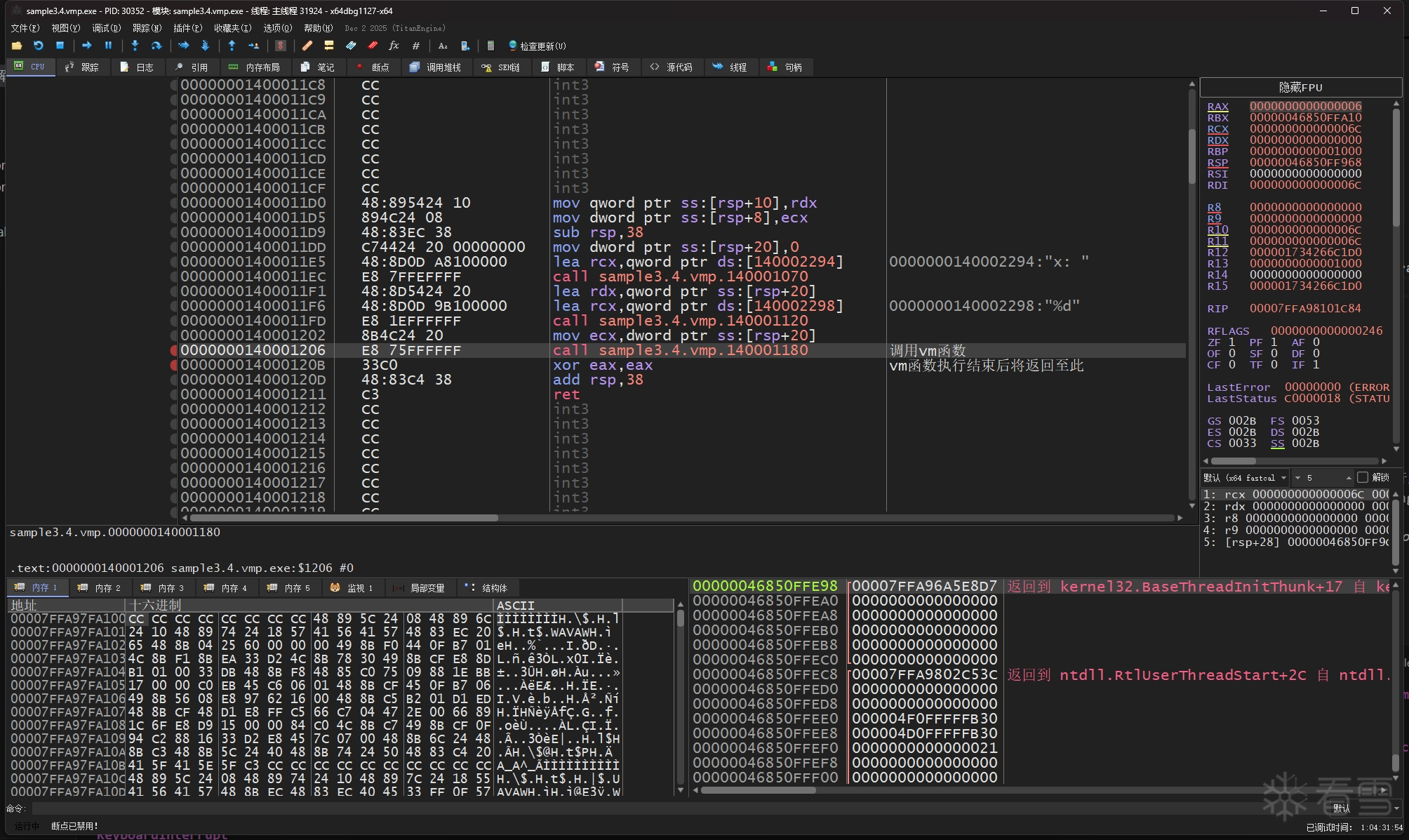The height and width of the screenshot is (840, 1409).
Task: Click the 隐藏FPU button
Action: [1300, 87]
